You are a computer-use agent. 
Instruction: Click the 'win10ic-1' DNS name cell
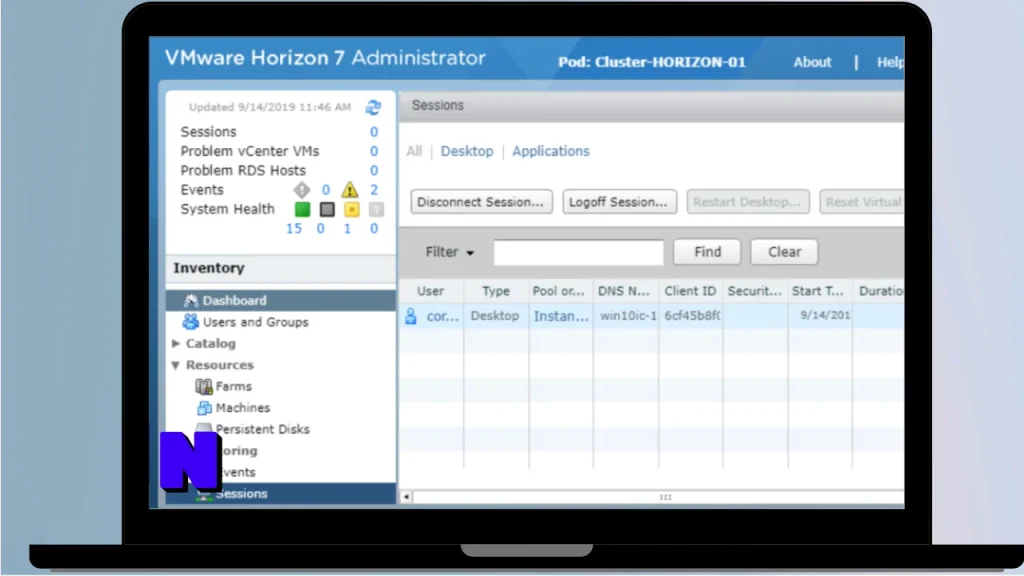[x=628, y=316]
